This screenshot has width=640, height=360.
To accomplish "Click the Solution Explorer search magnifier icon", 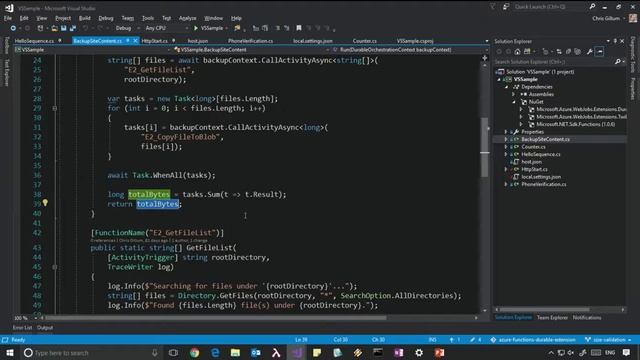I will (618, 62).
